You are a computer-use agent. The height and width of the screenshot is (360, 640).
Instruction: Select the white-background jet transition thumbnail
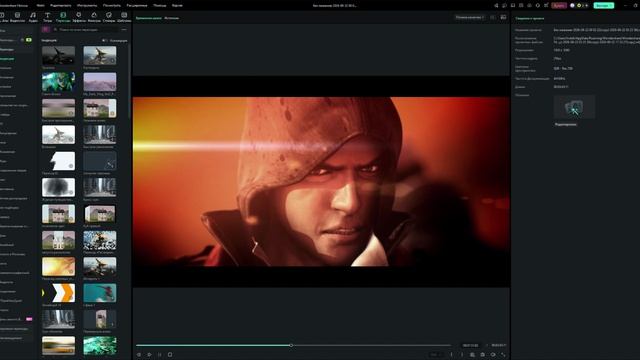[x=58, y=134]
